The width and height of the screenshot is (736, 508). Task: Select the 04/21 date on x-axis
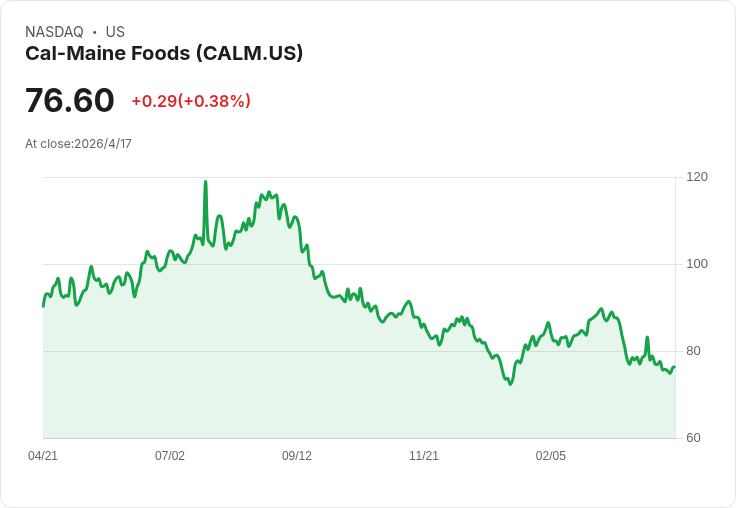[x=43, y=456]
